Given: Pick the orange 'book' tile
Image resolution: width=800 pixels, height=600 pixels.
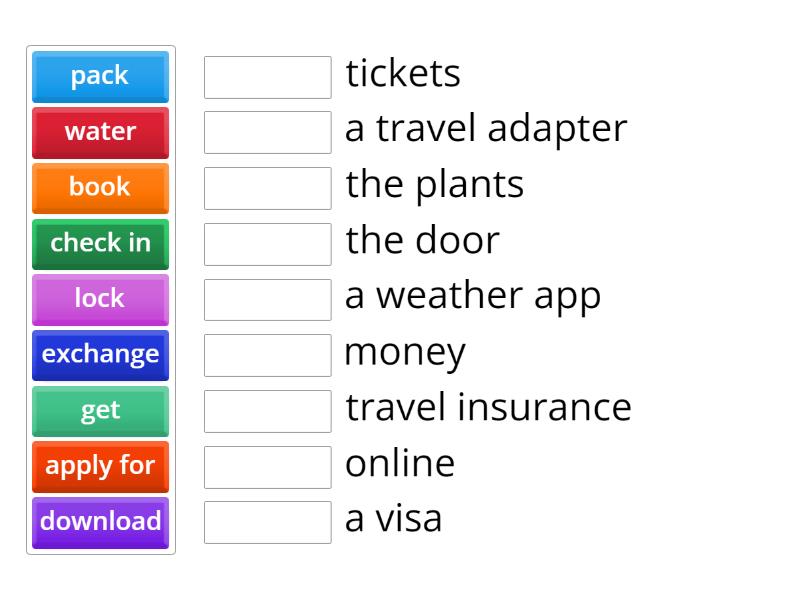Looking at the screenshot, I should pos(100,187).
